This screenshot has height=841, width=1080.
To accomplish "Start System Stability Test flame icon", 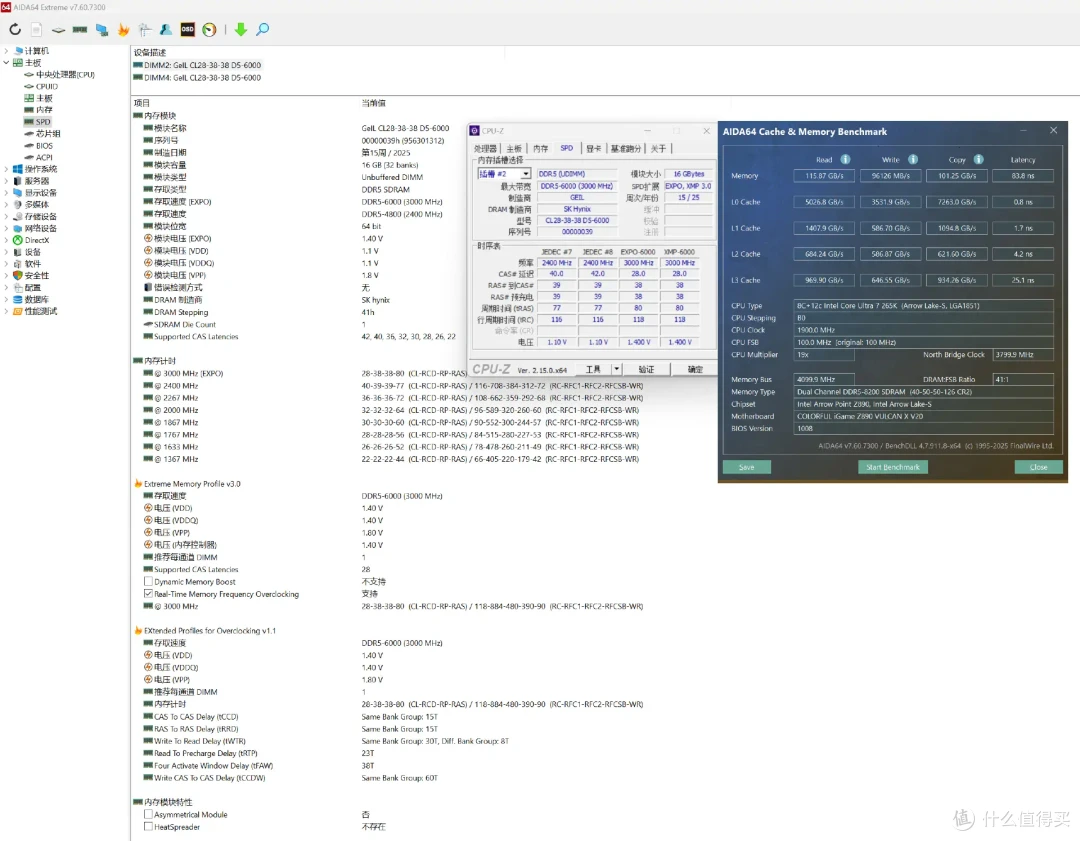I will pos(123,30).
